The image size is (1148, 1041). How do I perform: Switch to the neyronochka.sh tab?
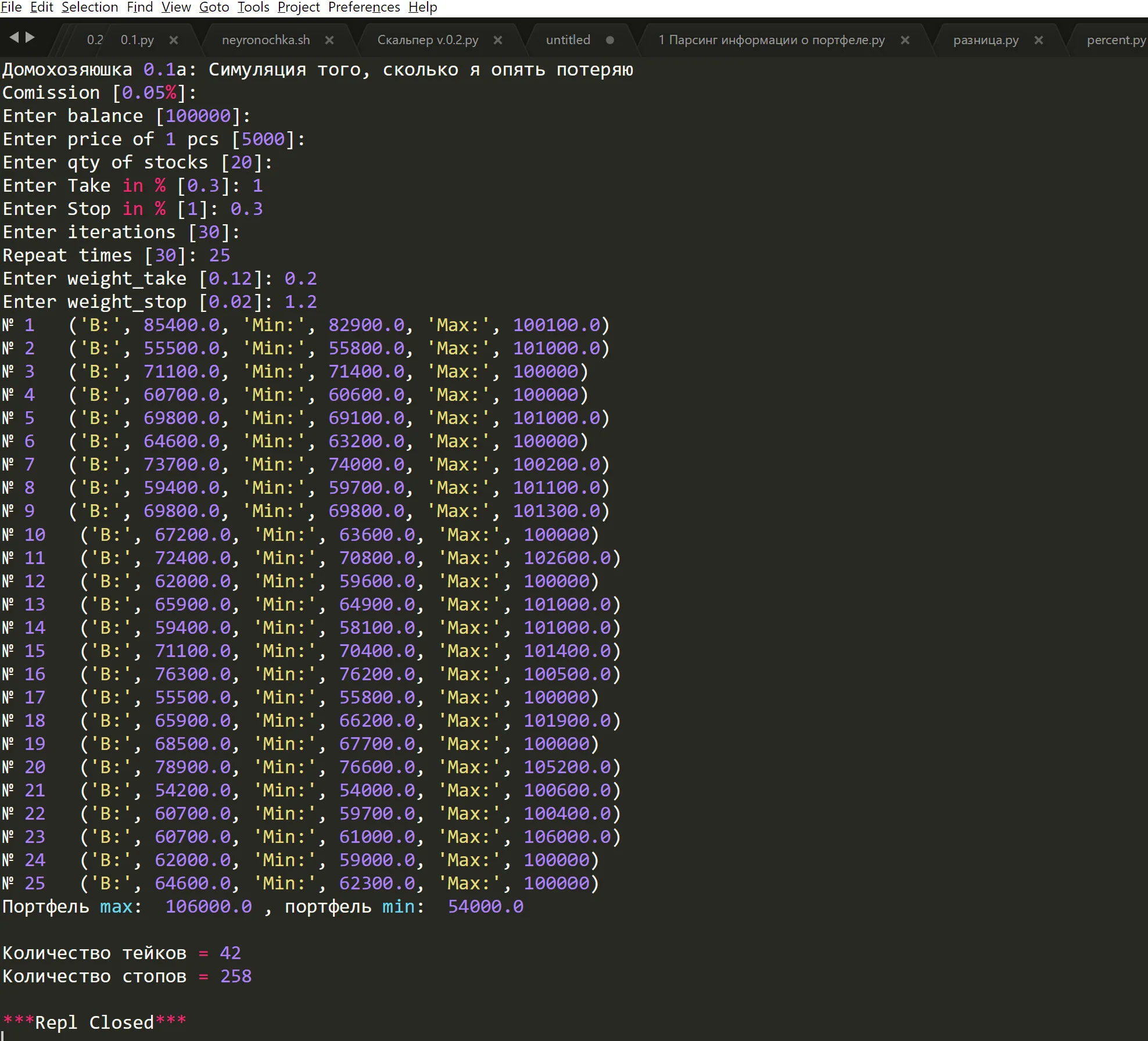tap(266, 40)
